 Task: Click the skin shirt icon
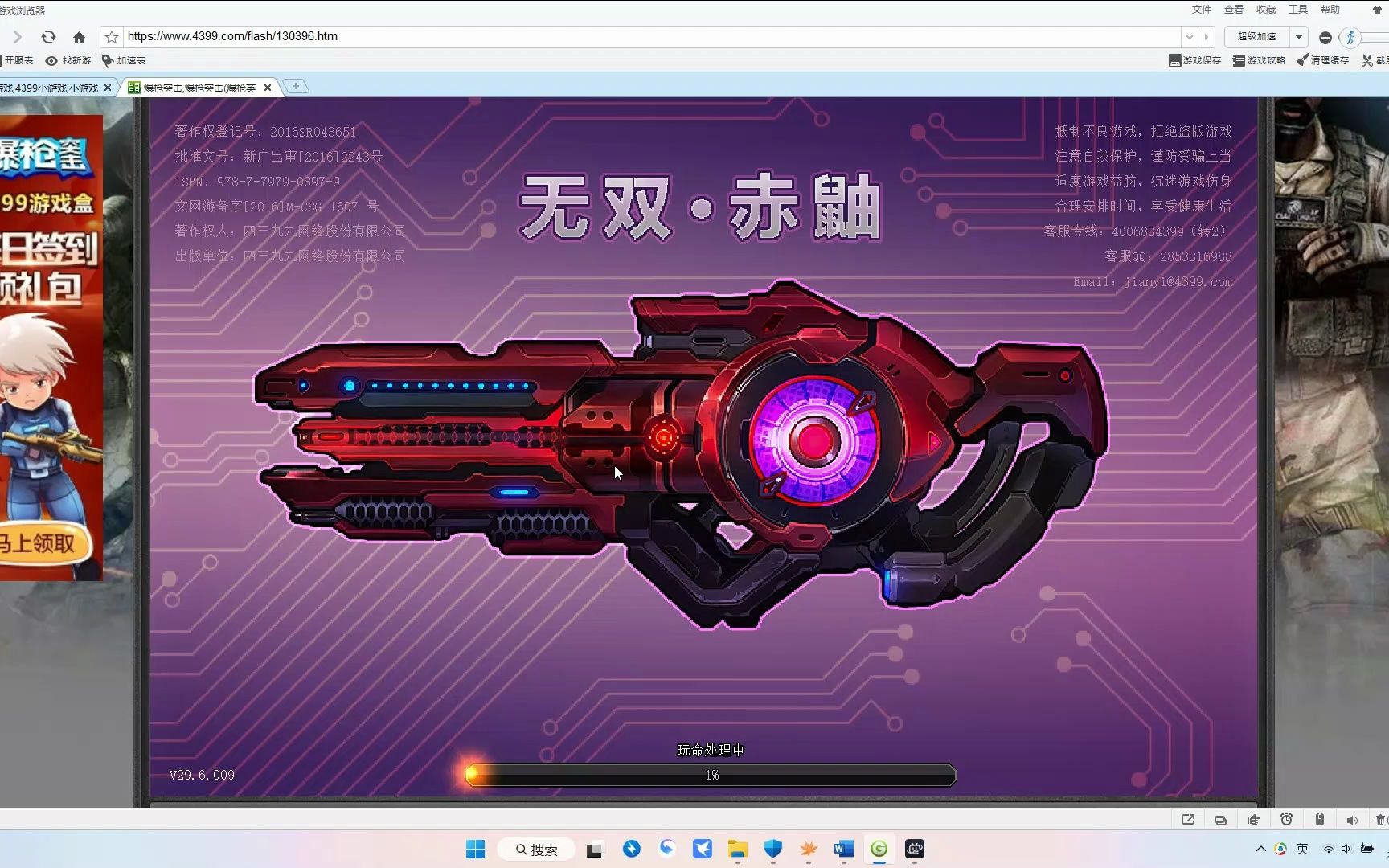click(x=1377, y=10)
